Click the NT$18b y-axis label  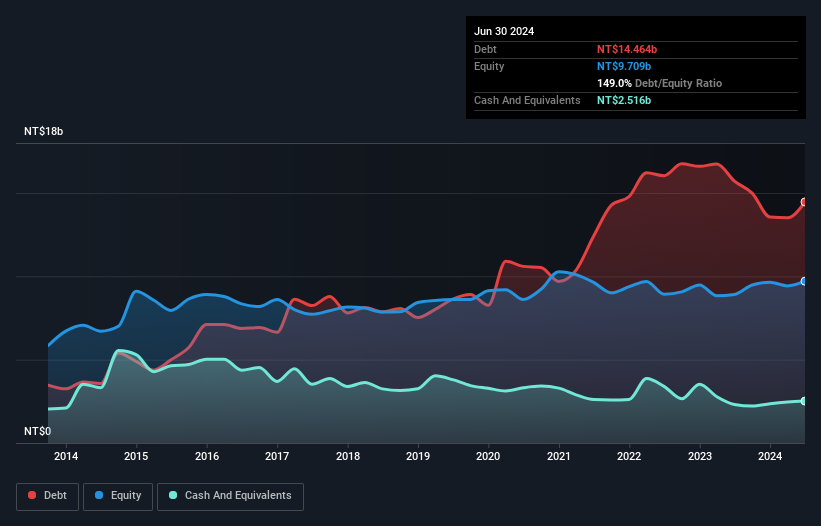click(47, 132)
